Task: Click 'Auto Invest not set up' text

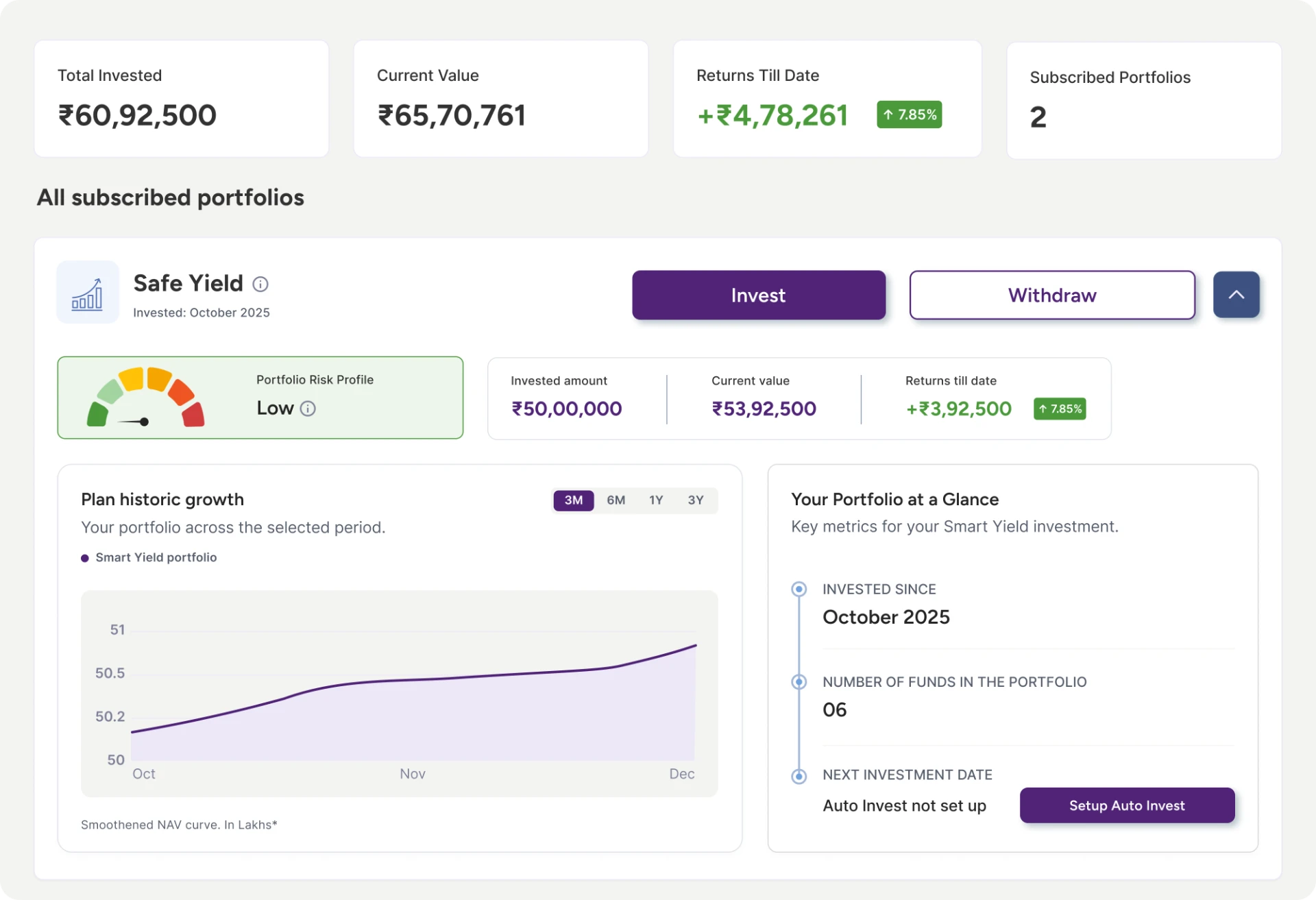Action: point(904,806)
